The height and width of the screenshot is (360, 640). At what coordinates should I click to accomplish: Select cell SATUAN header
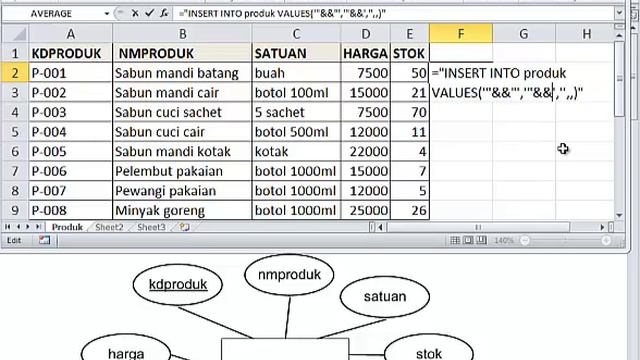coord(296,53)
